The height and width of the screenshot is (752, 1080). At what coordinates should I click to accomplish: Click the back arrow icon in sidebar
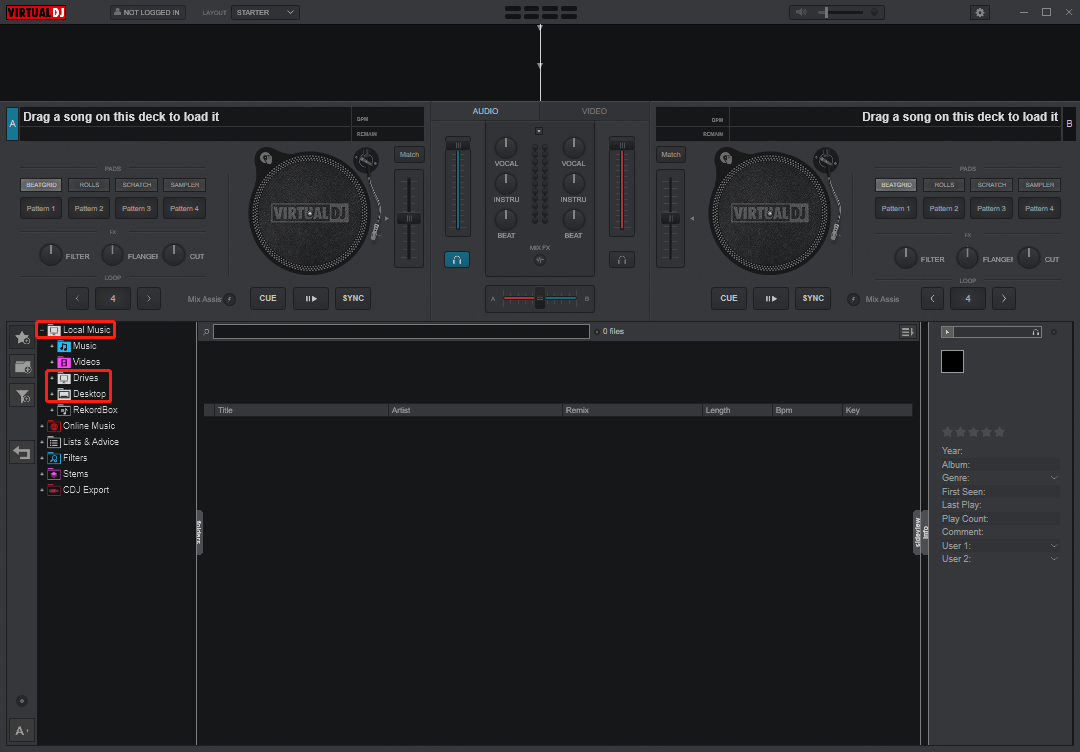pyautogui.click(x=21, y=452)
